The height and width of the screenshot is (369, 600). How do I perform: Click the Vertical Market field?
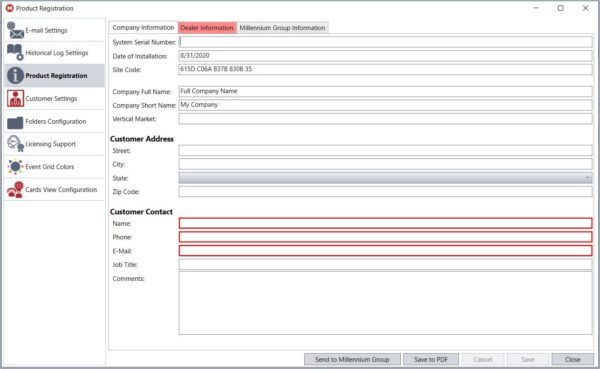(x=385, y=119)
